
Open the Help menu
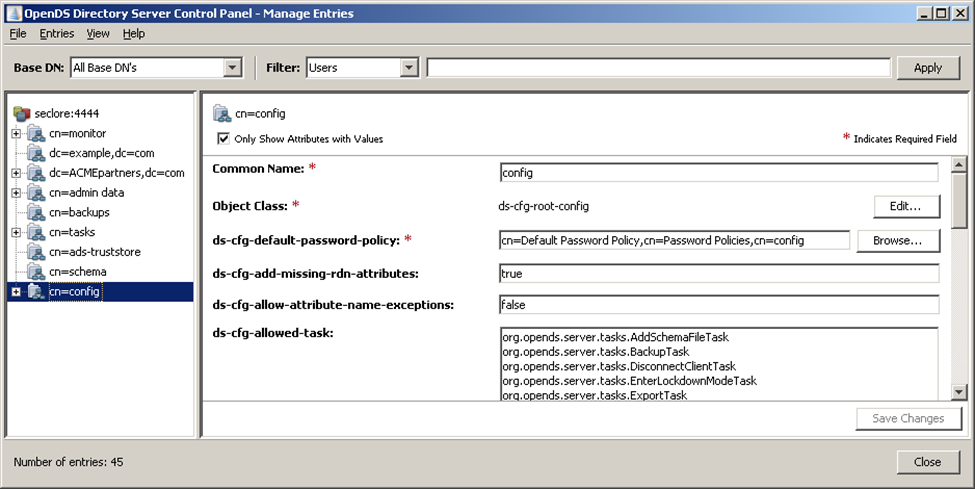(134, 34)
